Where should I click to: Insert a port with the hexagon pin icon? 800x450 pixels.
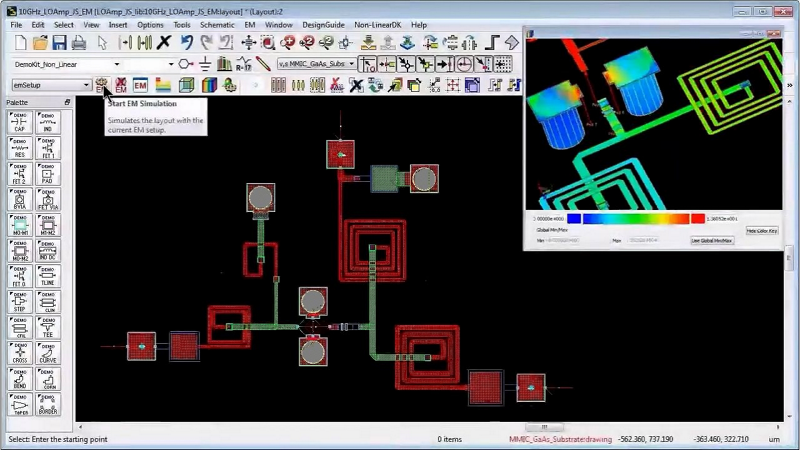186,64
